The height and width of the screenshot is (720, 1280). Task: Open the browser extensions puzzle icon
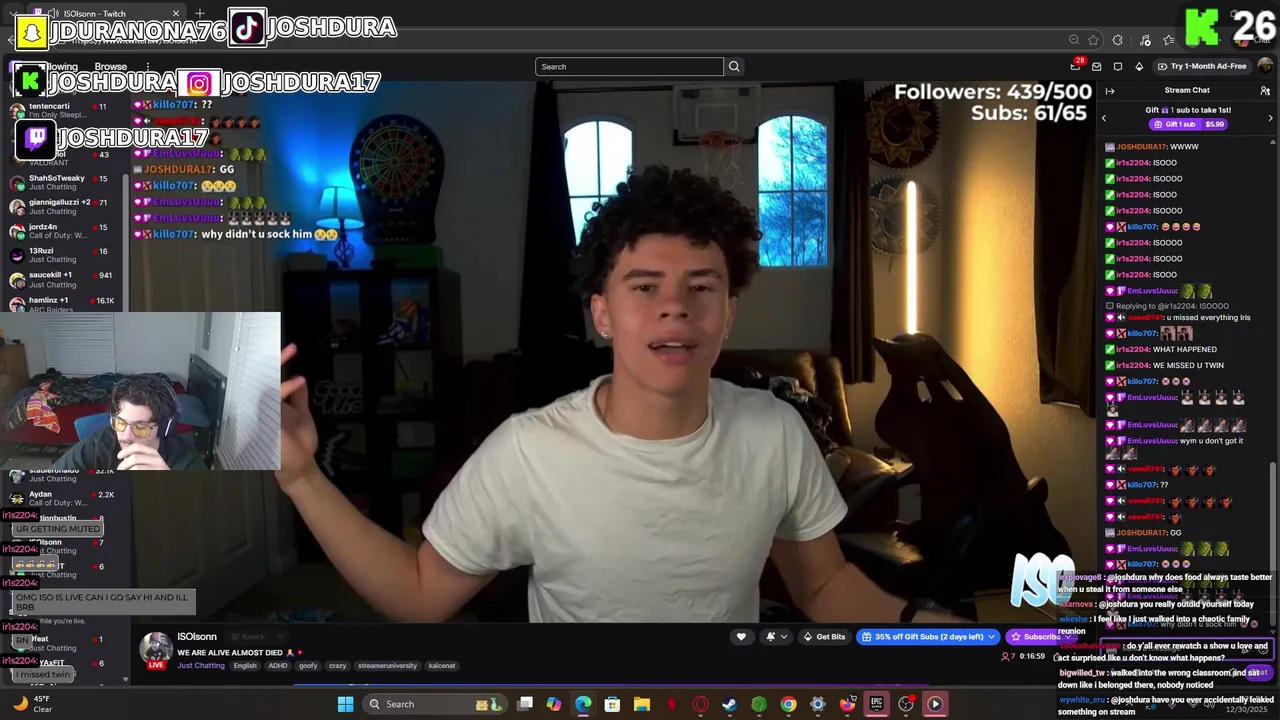point(1118,40)
